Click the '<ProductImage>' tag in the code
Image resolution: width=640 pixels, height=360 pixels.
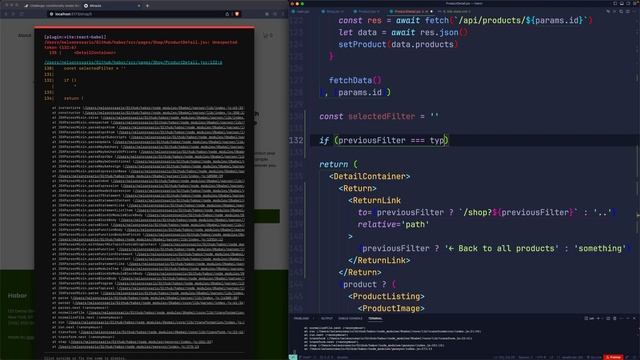[391, 308]
